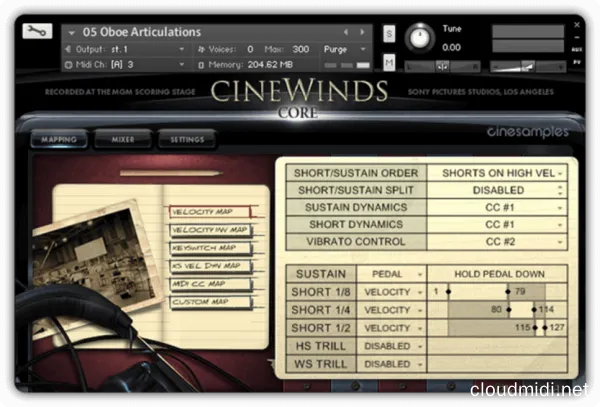Go to the next instrument using right arrow
600x407 pixels.
(x=360, y=32)
